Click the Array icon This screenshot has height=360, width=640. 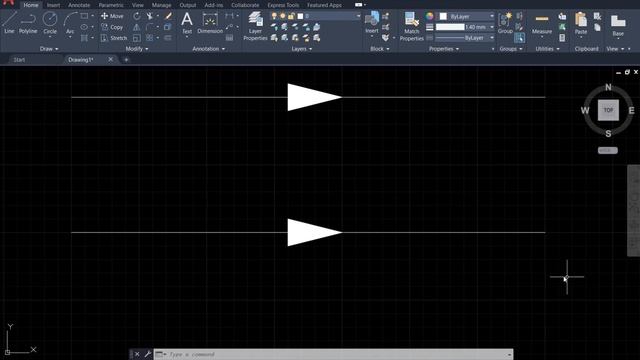click(150, 38)
